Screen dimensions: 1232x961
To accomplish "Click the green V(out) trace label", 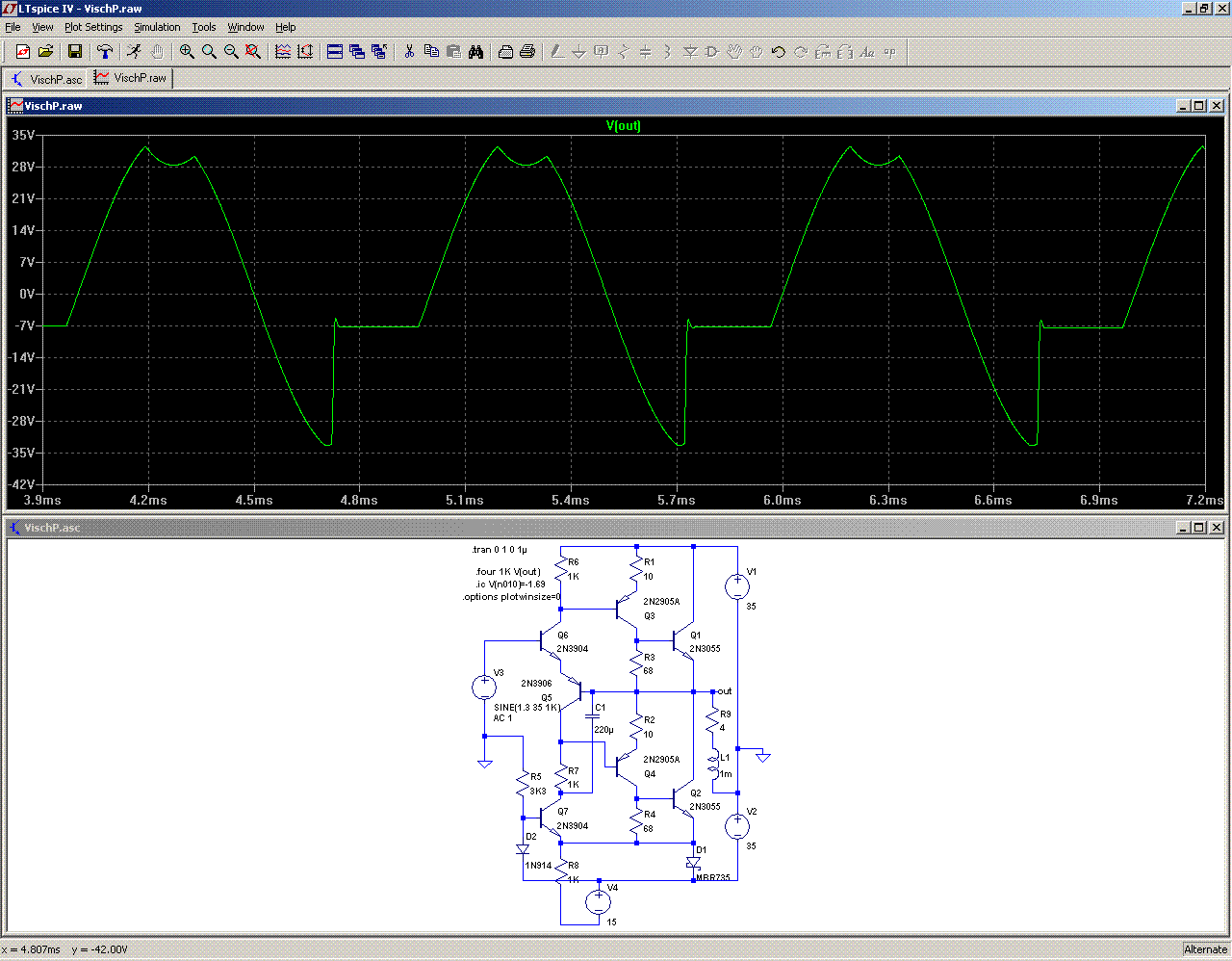I will (623, 126).
